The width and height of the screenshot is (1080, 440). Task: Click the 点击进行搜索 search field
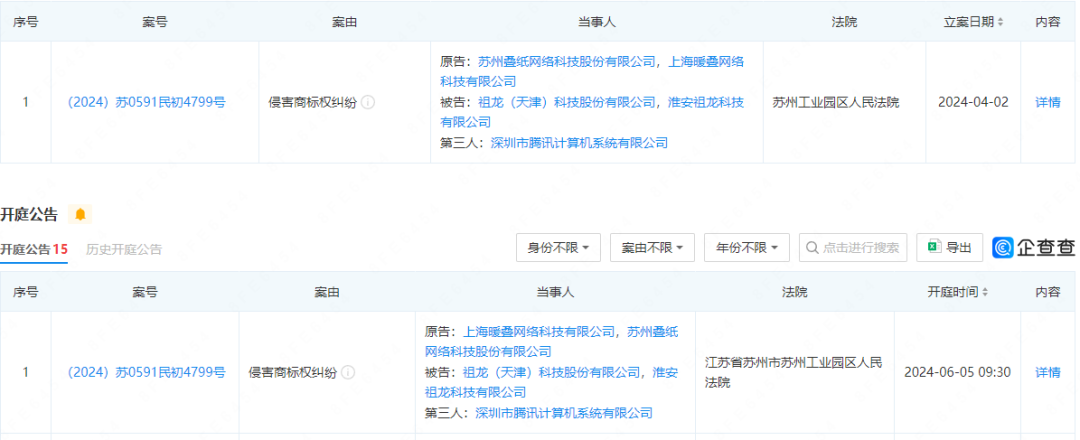(853, 247)
